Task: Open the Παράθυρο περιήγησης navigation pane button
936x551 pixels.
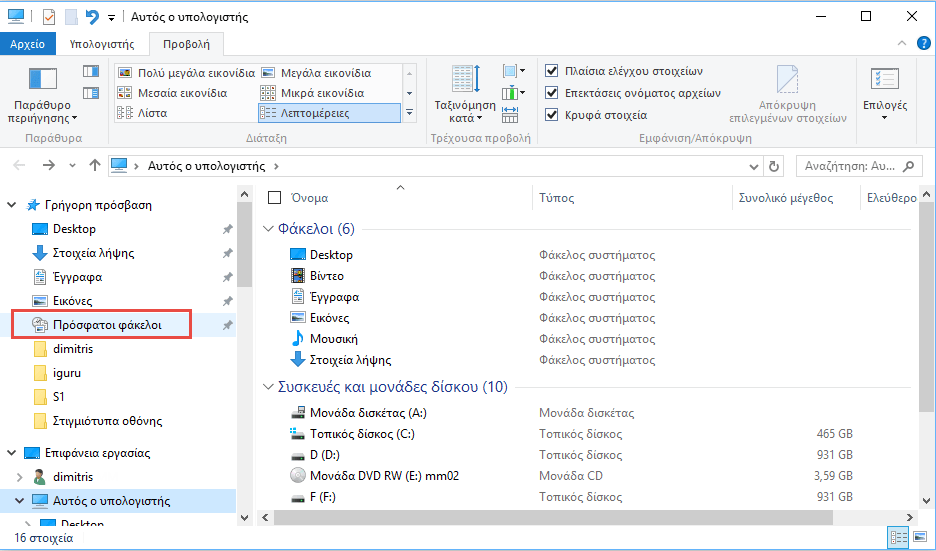Action: pyautogui.click(x=42, y=94)
